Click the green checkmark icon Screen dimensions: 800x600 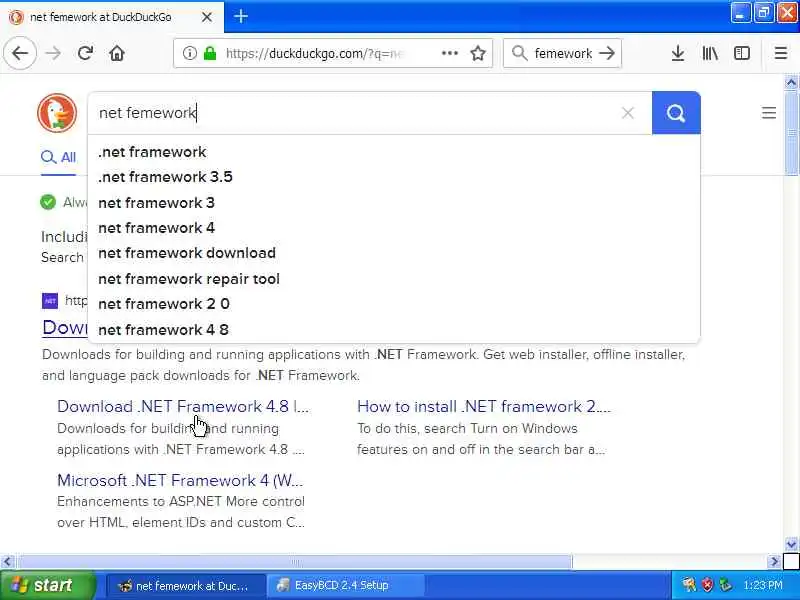point(48,202)
